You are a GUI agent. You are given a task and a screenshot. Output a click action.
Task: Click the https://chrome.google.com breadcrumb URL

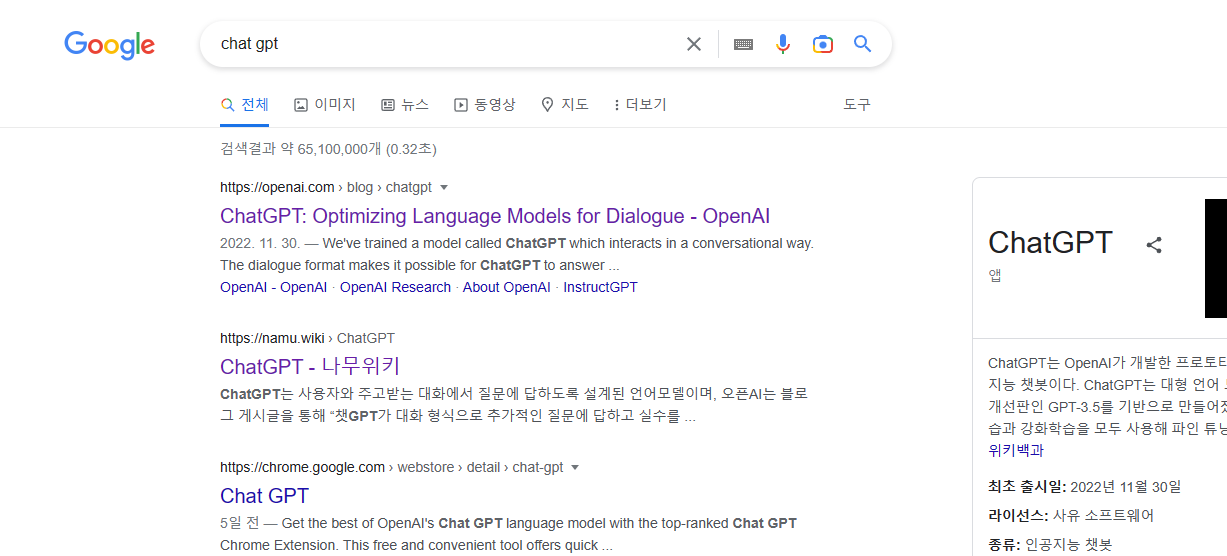pos(302,467)
